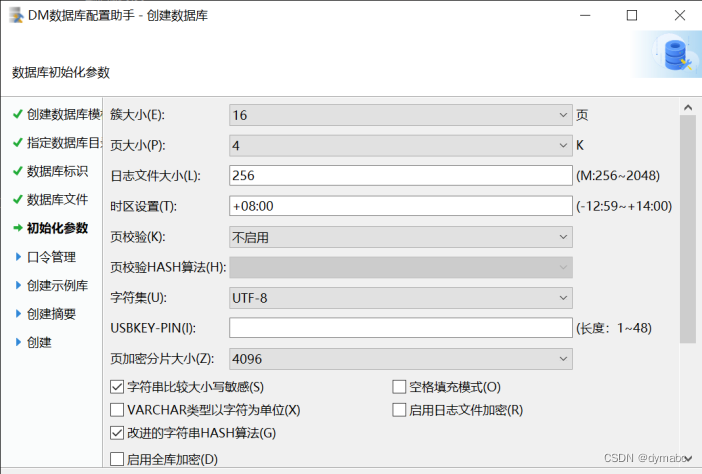Open the 页大小 dropdown showing 4

[401, 145]
